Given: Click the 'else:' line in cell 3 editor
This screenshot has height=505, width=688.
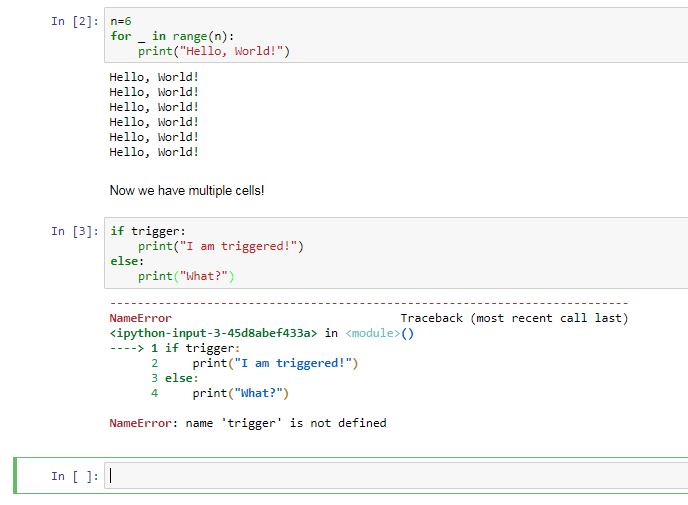Looking at the screenshot, I should tap(127, 261).
